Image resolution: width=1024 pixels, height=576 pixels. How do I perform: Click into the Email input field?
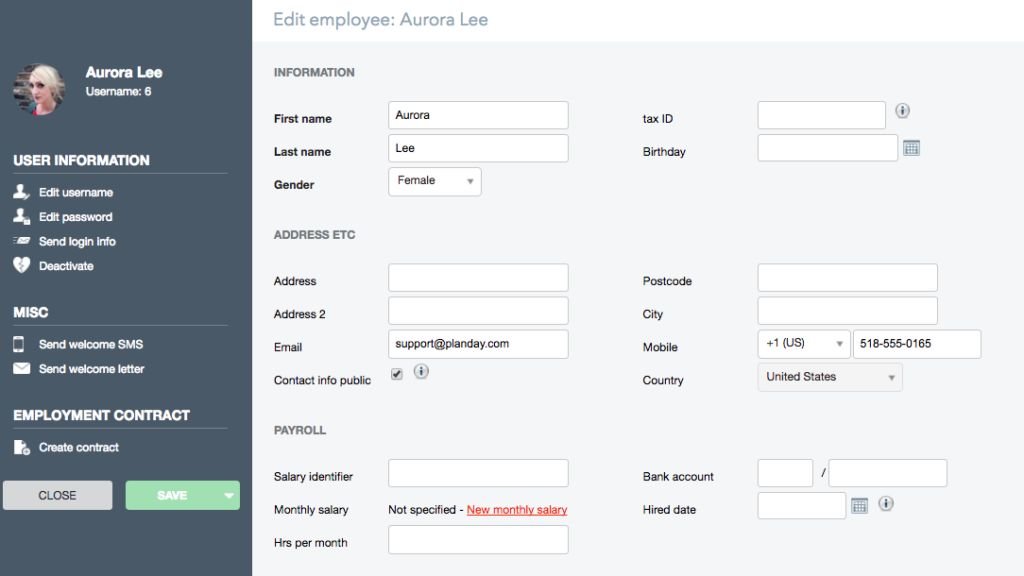478,344
